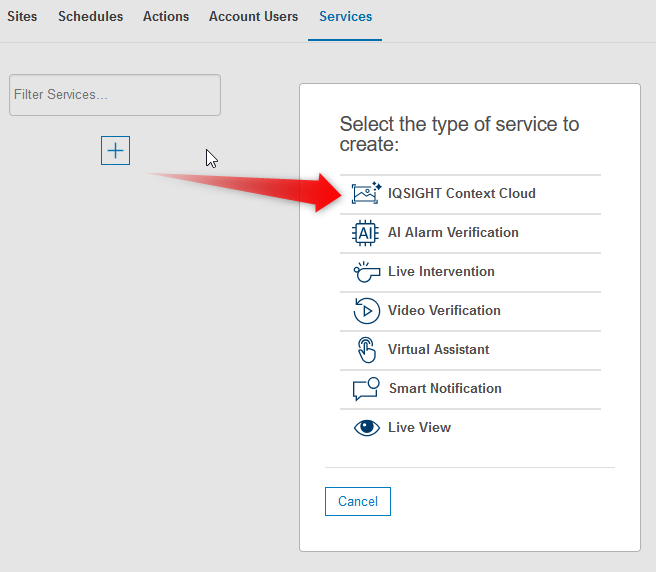Switch to the Schedules tab
This screenshot has height=572, width=656.
click(x=90, y=16)
